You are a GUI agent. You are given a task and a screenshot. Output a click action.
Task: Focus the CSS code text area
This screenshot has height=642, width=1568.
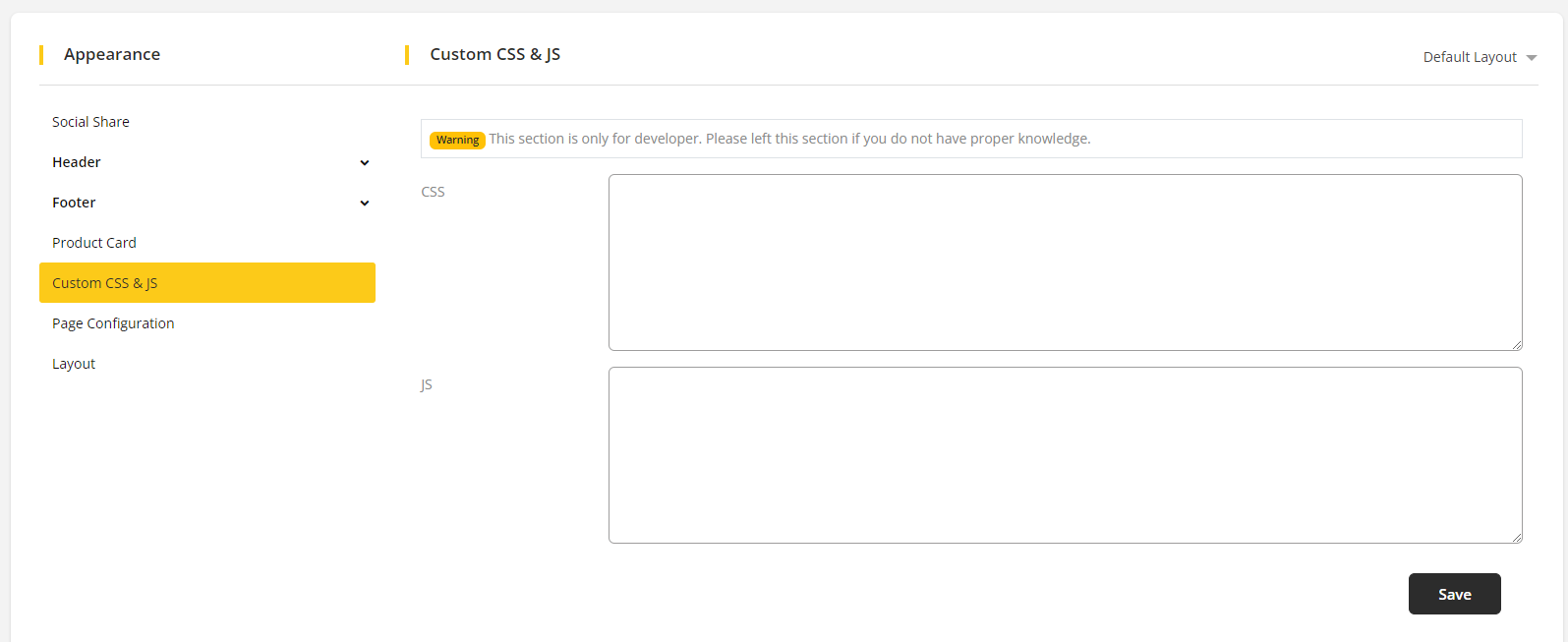point(1065,263)
